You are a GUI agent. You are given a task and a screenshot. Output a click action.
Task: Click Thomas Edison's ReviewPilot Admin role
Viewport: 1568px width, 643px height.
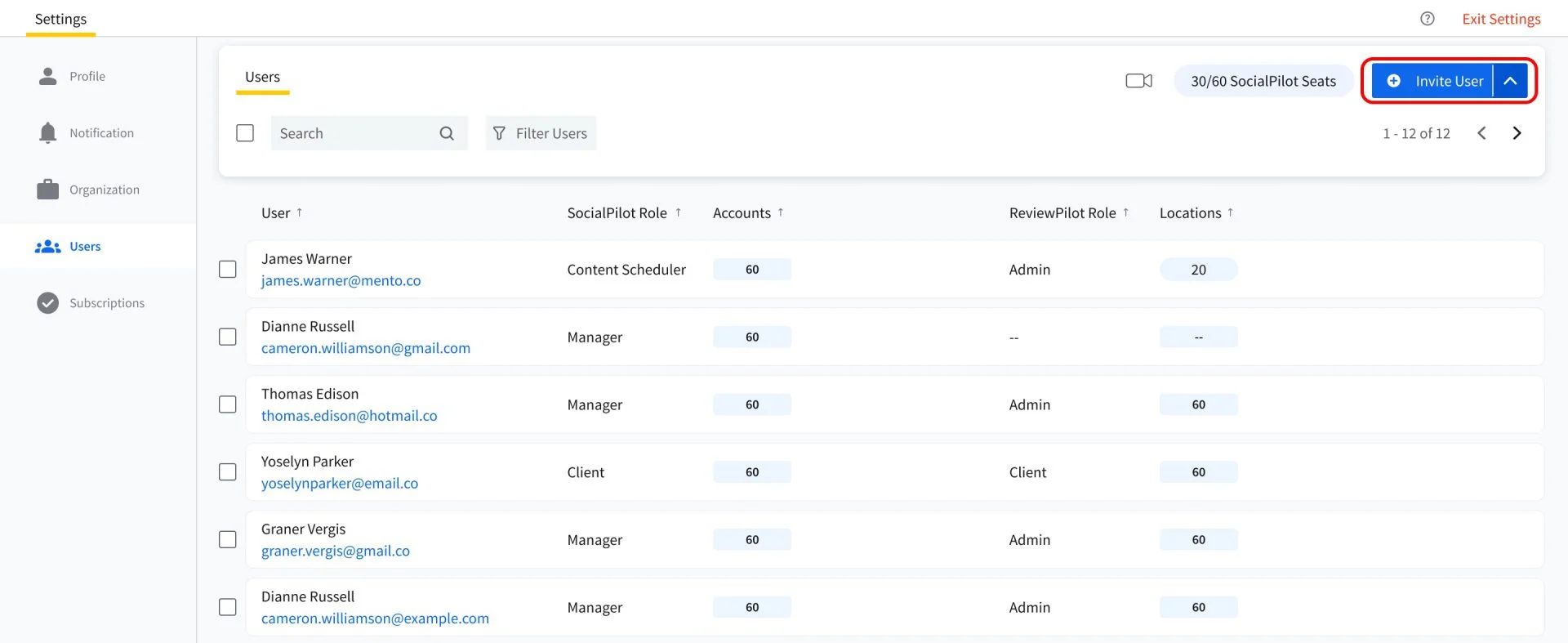1029,404
